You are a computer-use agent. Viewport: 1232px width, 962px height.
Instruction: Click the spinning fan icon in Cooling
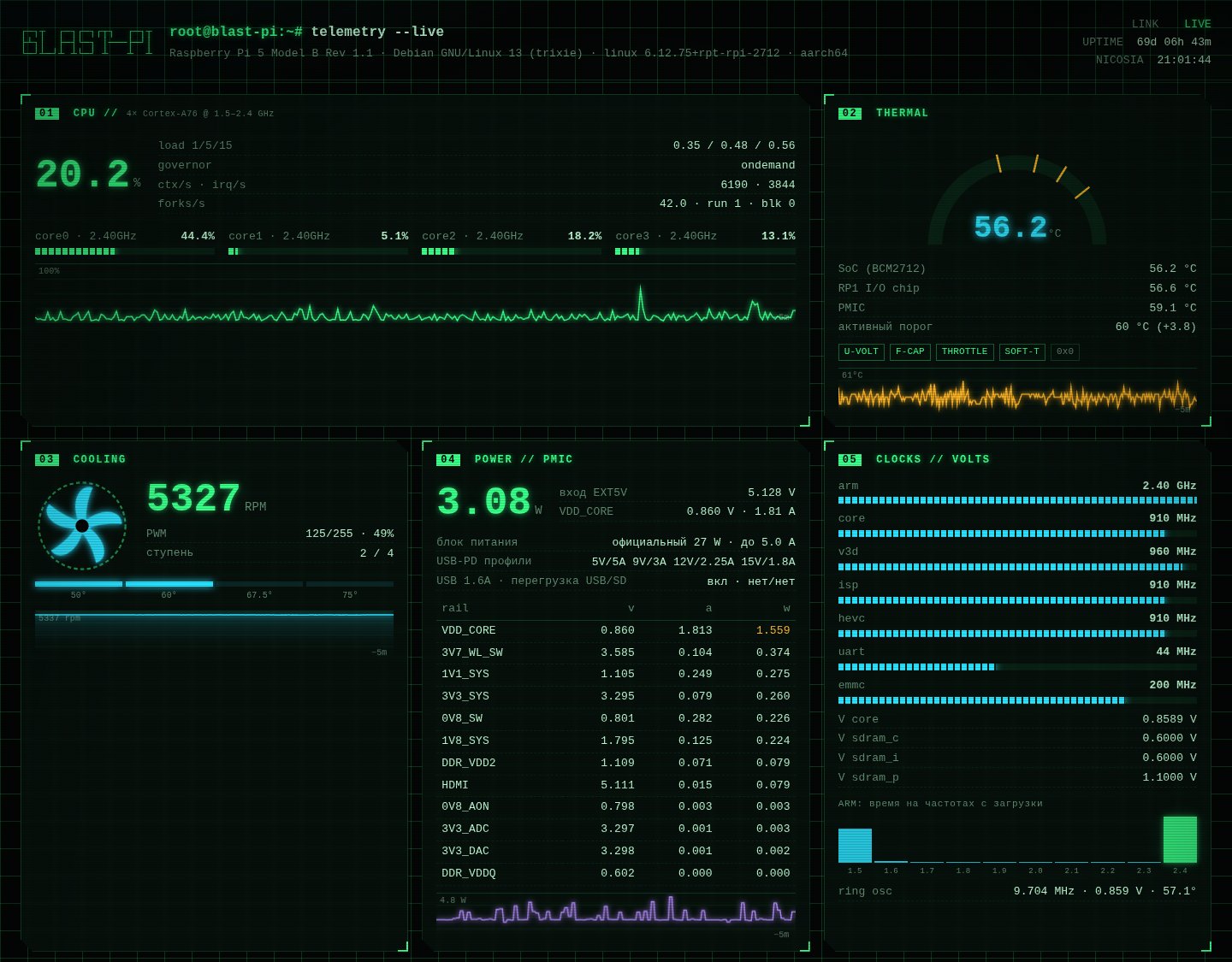[x=82, y=526]
